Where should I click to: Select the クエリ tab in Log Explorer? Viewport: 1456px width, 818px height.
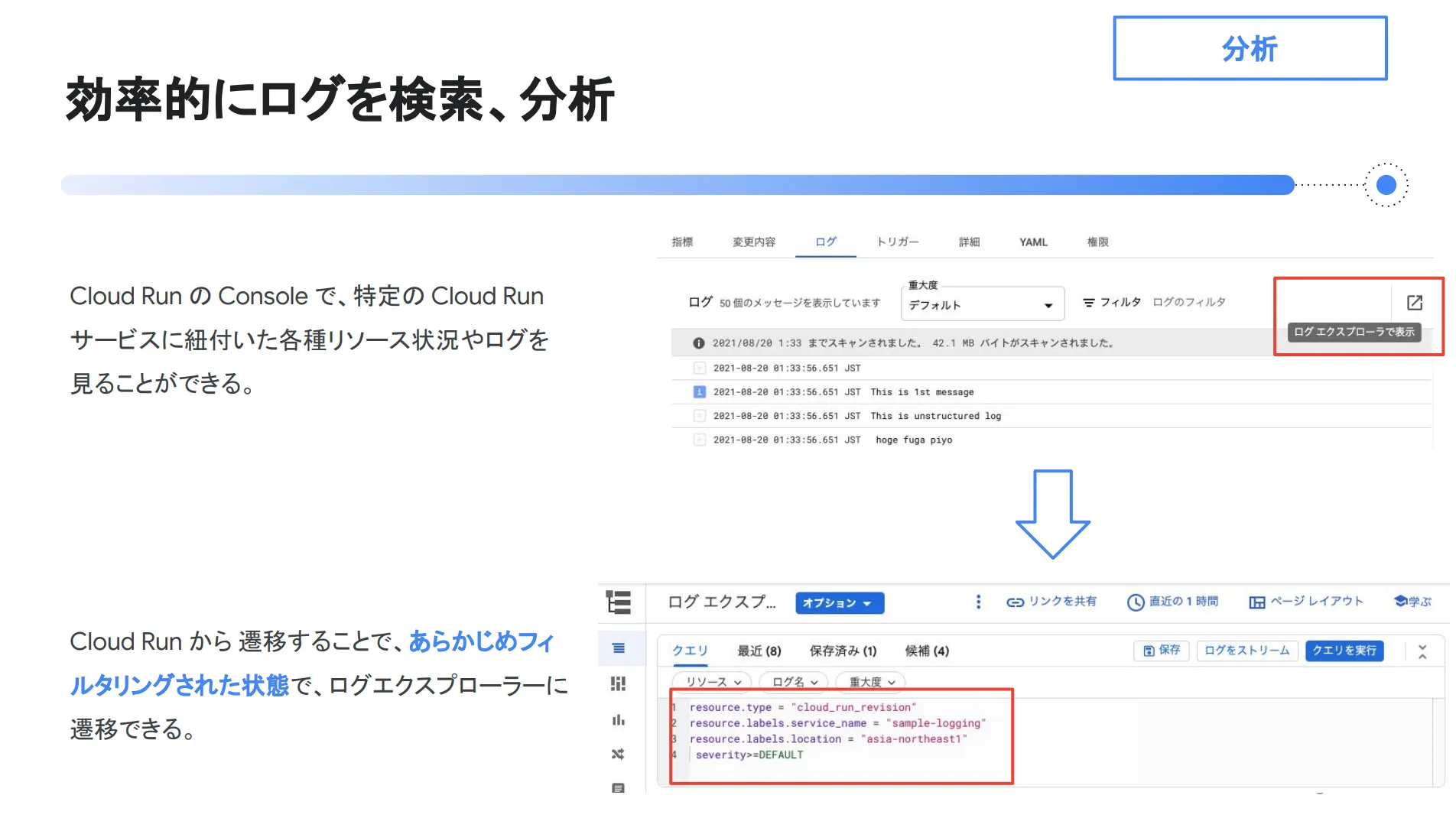click(x=690, y=651)
